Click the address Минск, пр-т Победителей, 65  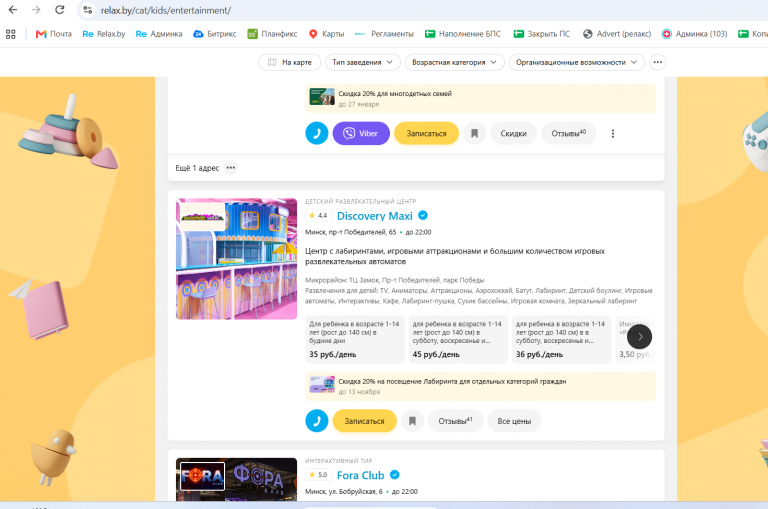coord(351,232)
